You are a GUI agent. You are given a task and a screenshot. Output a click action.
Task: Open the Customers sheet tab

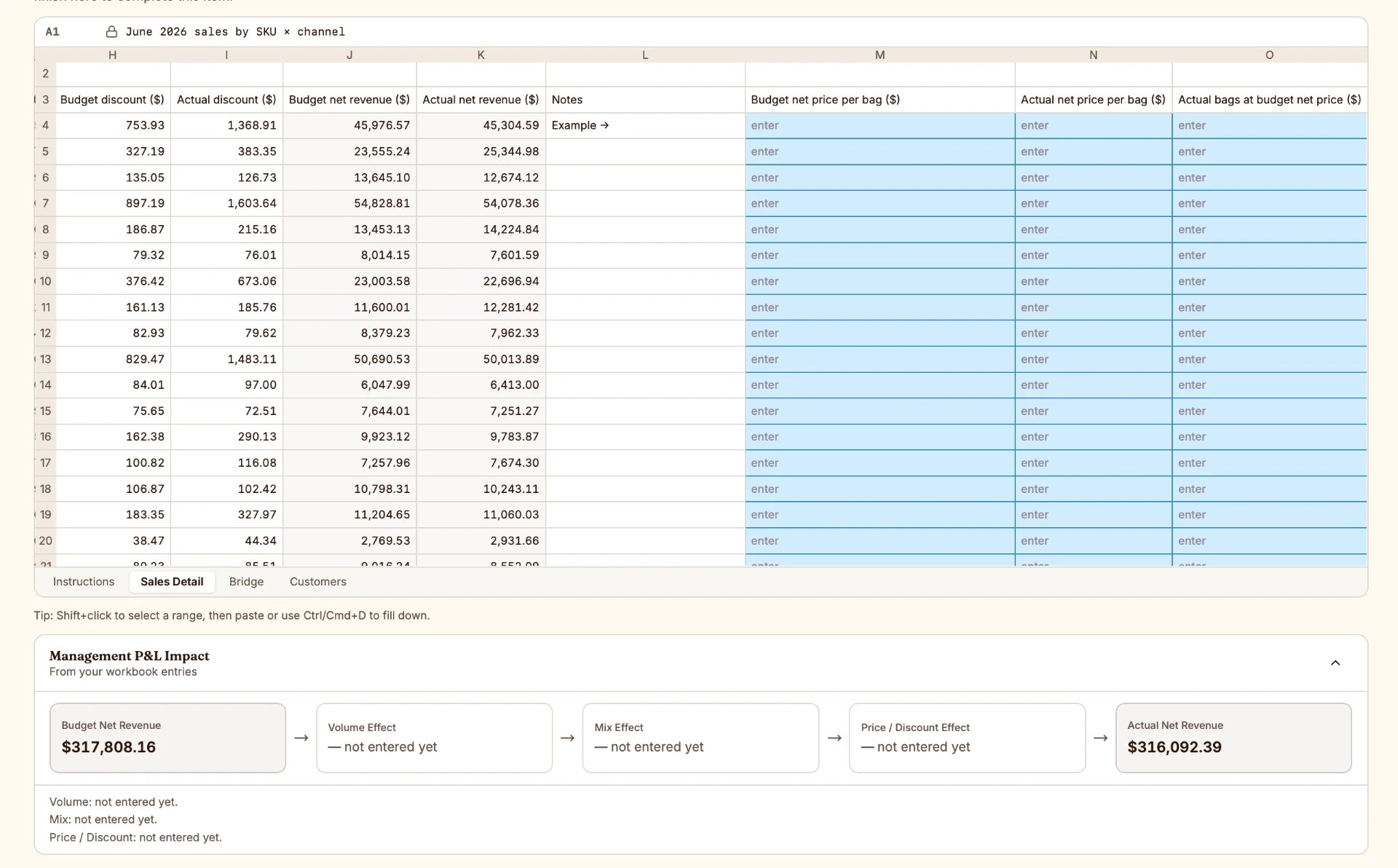pyautogui.click(x=317, y=582)
